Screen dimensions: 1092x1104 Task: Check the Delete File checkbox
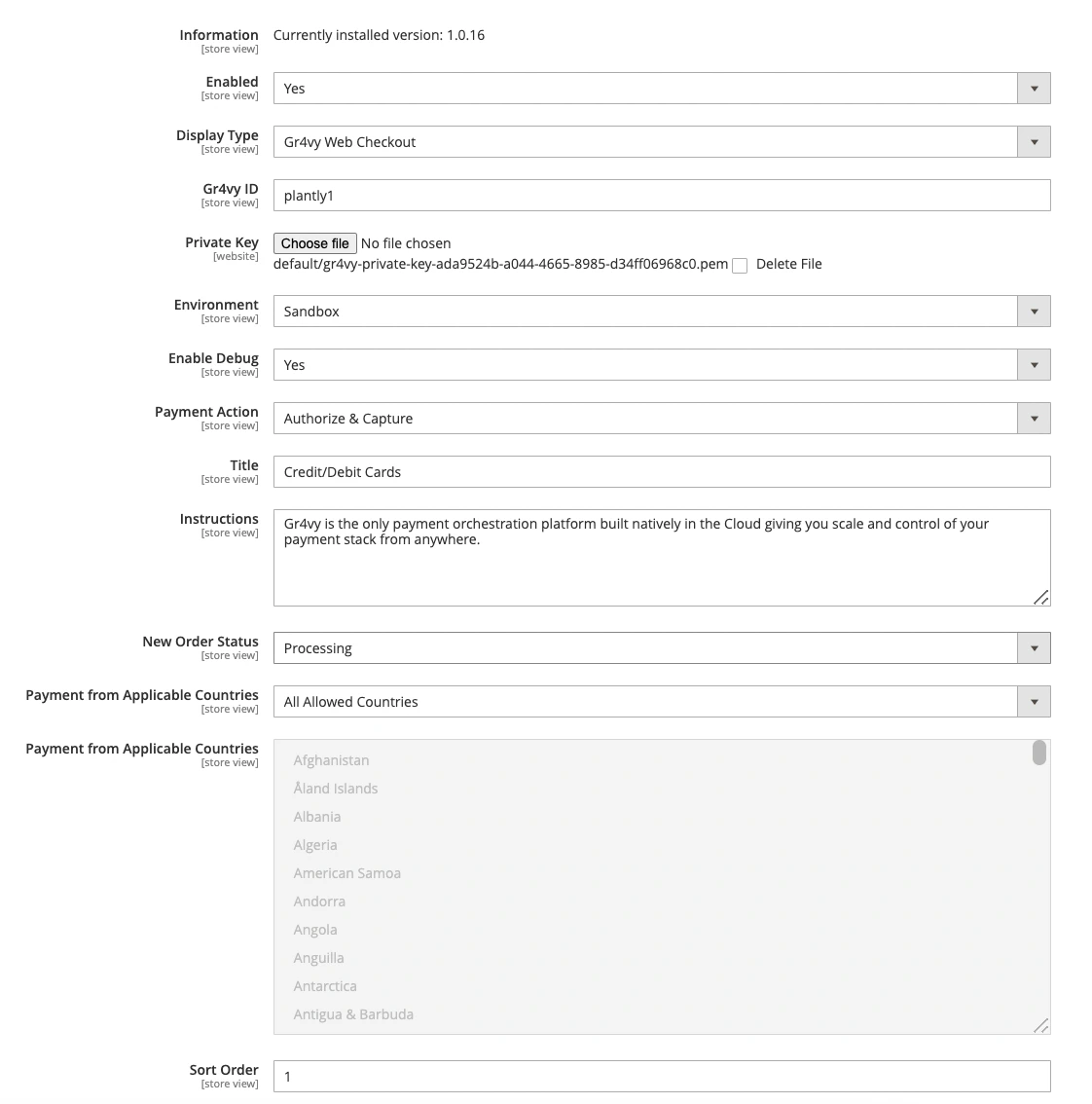(740, 264)
